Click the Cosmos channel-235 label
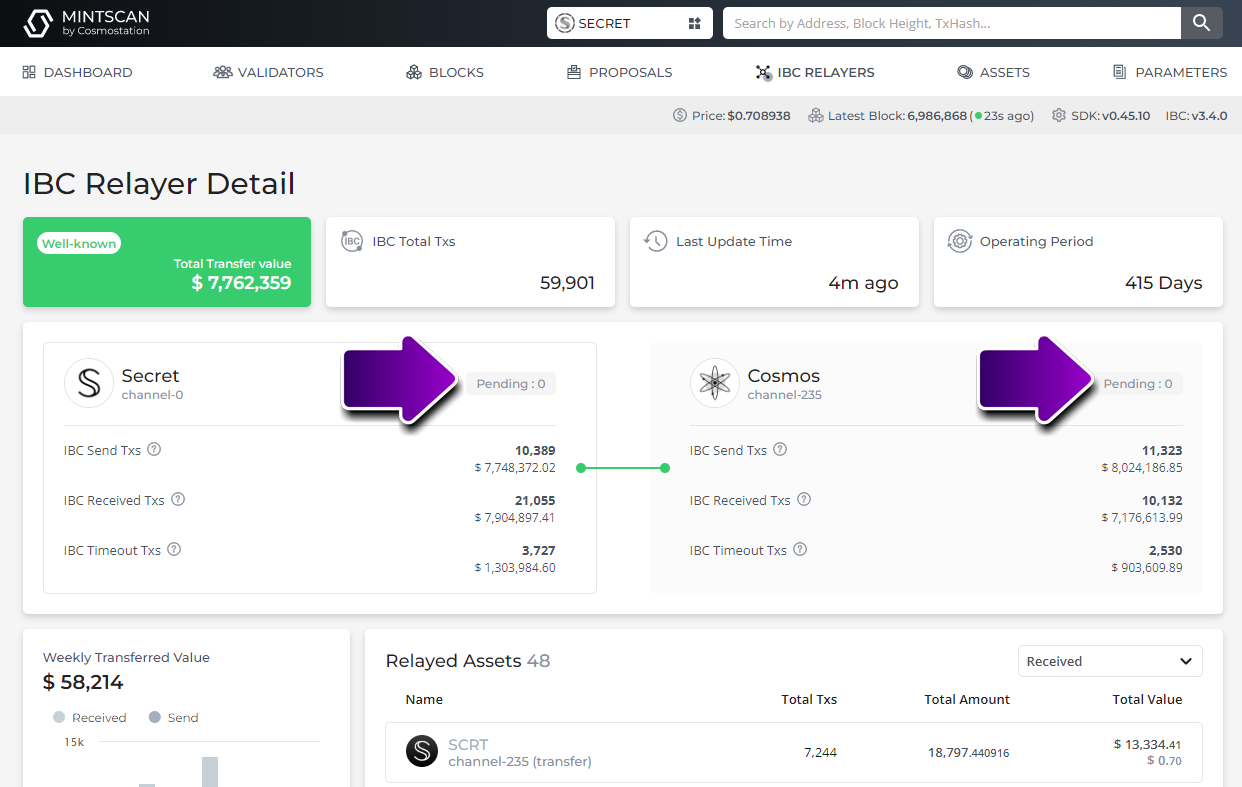This screenshot has height=787, width=1242. click(785, 395)
